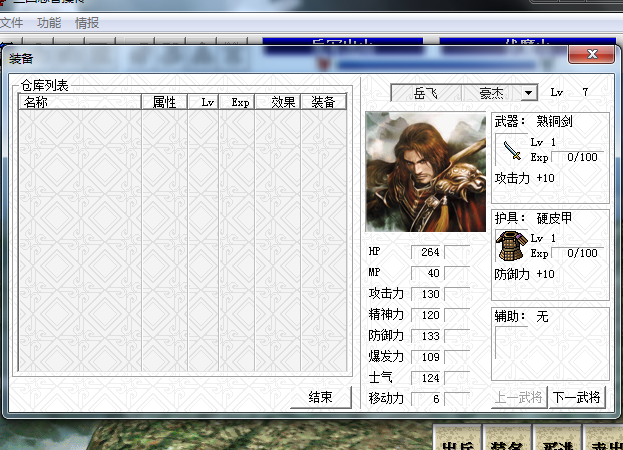The width and height of the screenshot is (623, 450).
Task: Click the disabled 上一武将 button
Action: tap(519, 397)
